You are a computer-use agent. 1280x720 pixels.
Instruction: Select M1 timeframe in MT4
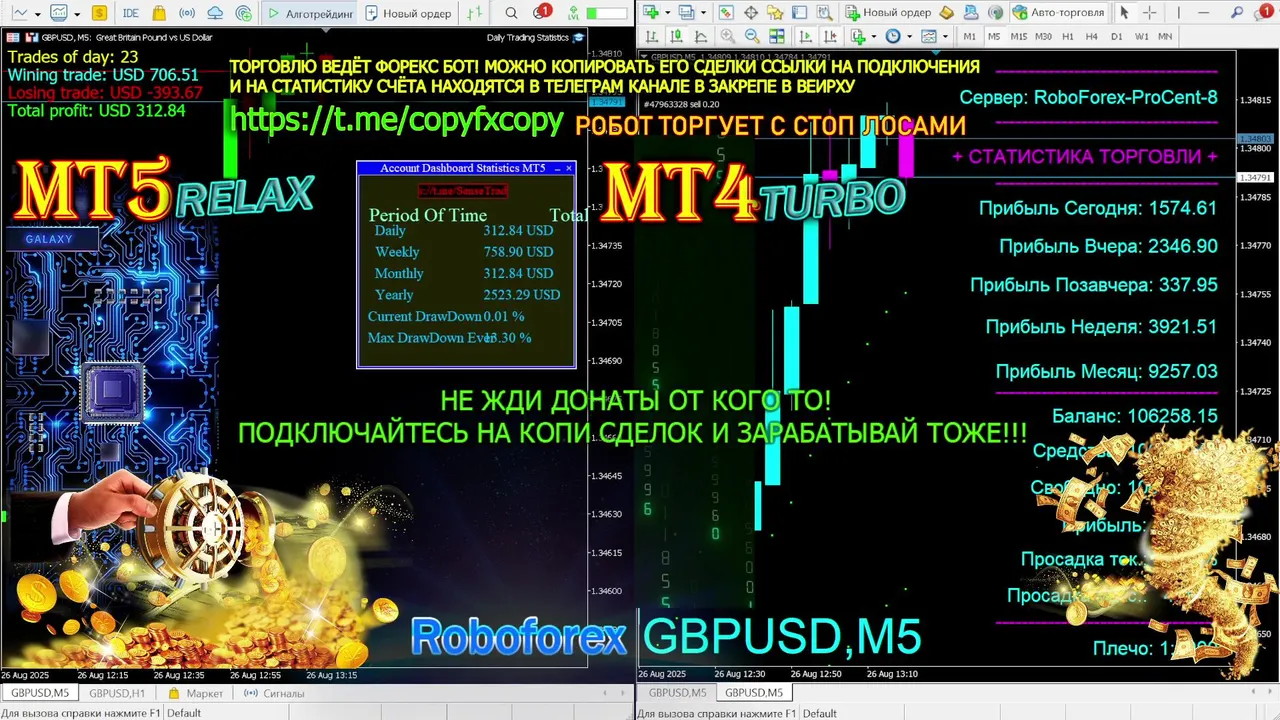coord(970,36)
